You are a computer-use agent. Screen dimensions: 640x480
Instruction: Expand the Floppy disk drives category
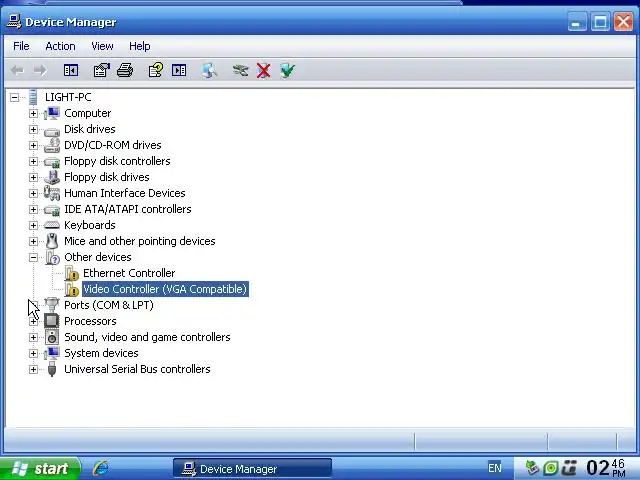(33, 177)
